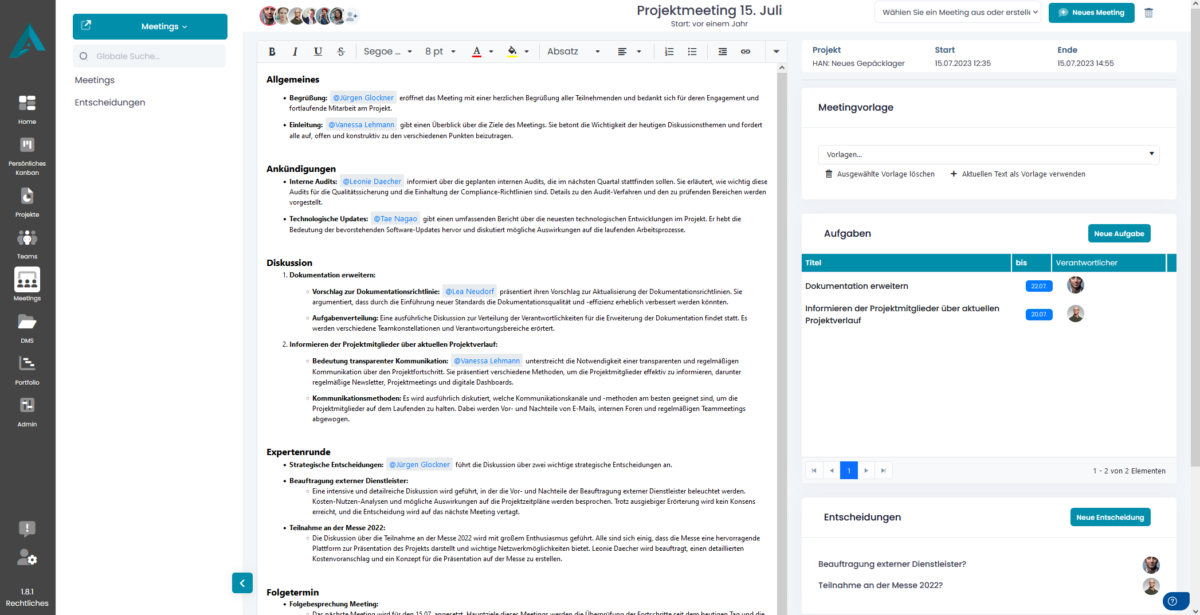The image size is (1200, 615).
Task: Click the pop-out icon on Meetings button
Action: [x=86, y=26]
